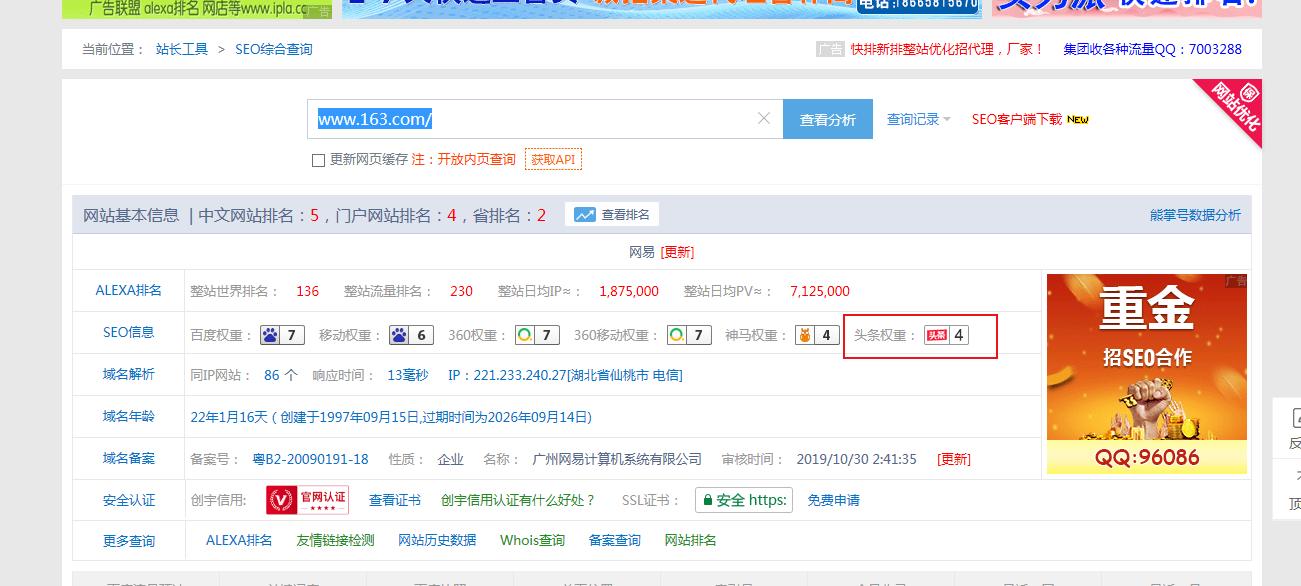Open the 获取API link

554,160
